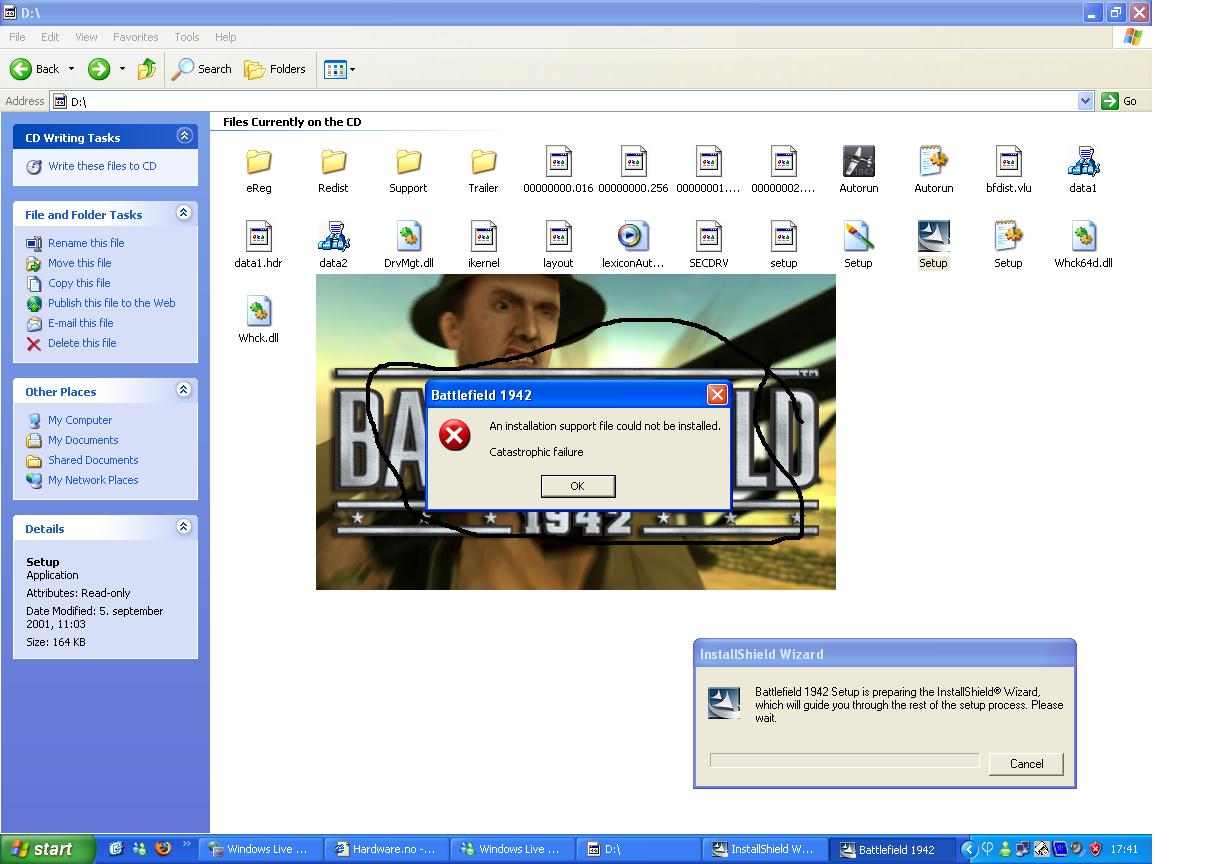Click the Windows start button
The height and width of the screenshot is (864, 1218).
click(47, 849)
